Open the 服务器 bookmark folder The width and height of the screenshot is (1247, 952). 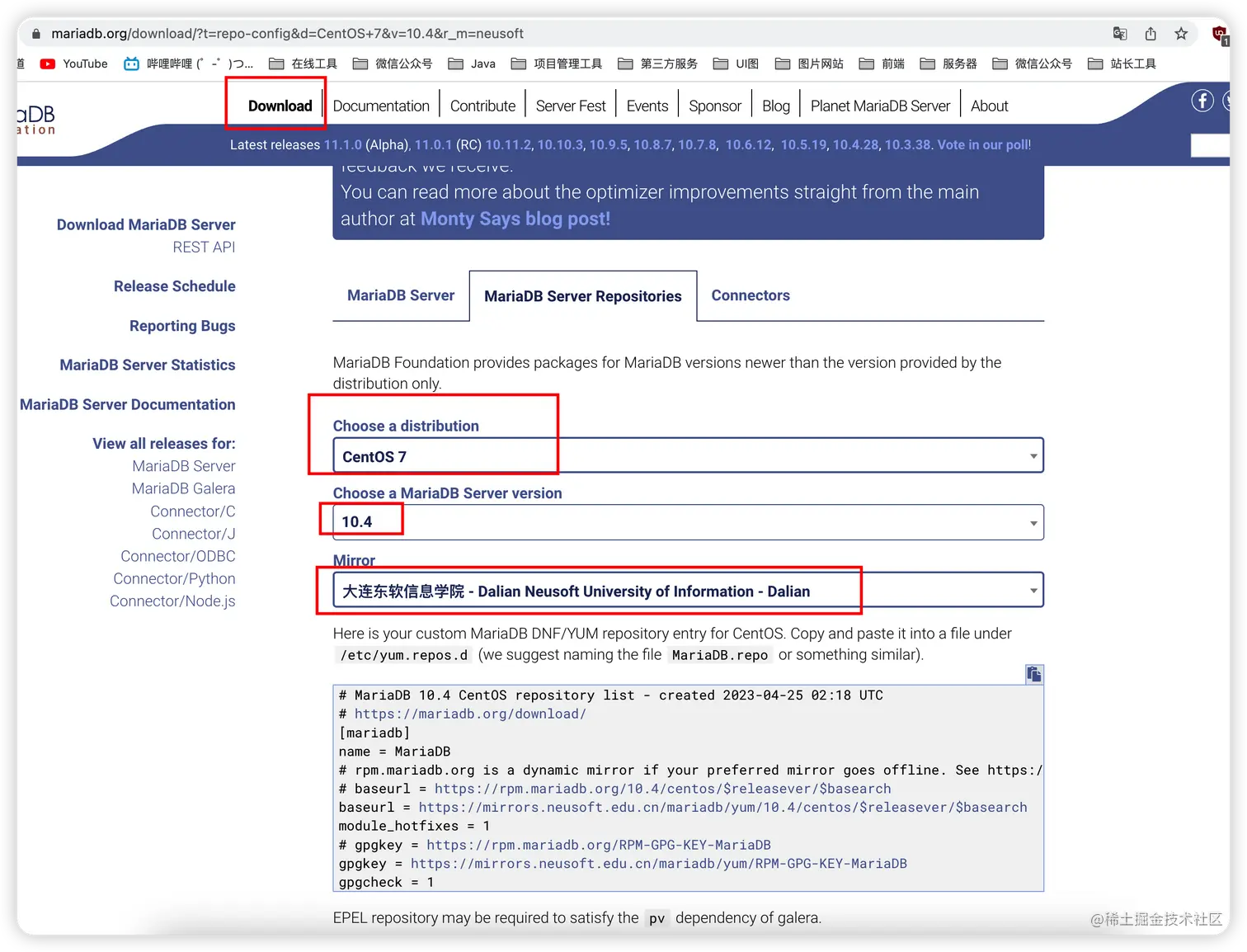948,64
